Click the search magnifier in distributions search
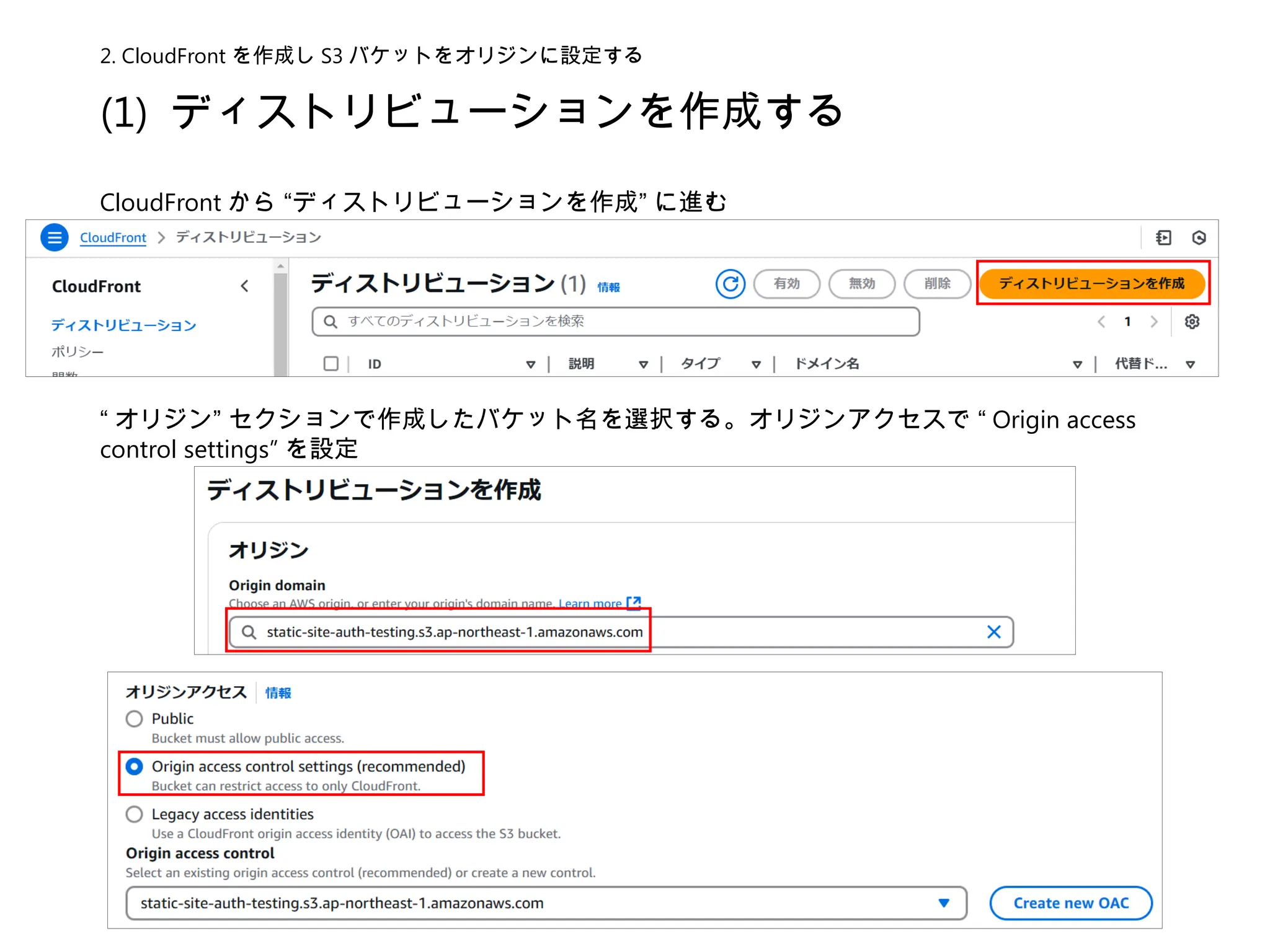Image resolution: width=1270 pixels, height=952 pixels. [x=331, y=322]
